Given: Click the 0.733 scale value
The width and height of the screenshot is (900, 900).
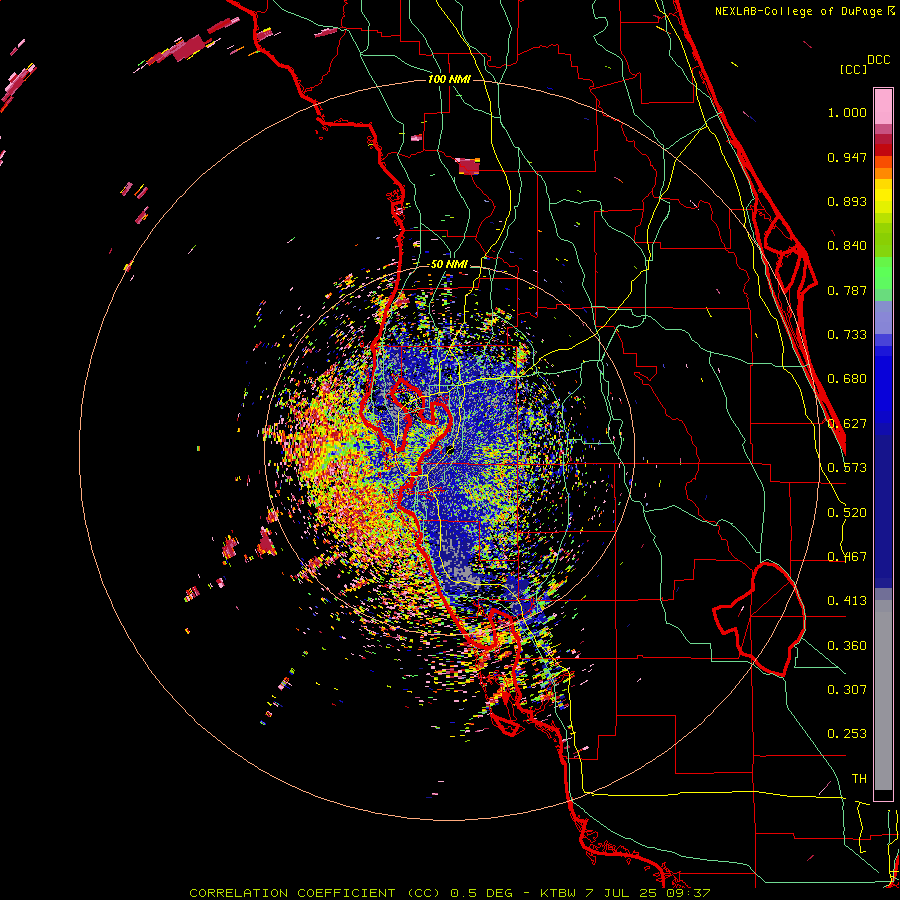Looking at the screenshot, I should [x=847, y=335].
